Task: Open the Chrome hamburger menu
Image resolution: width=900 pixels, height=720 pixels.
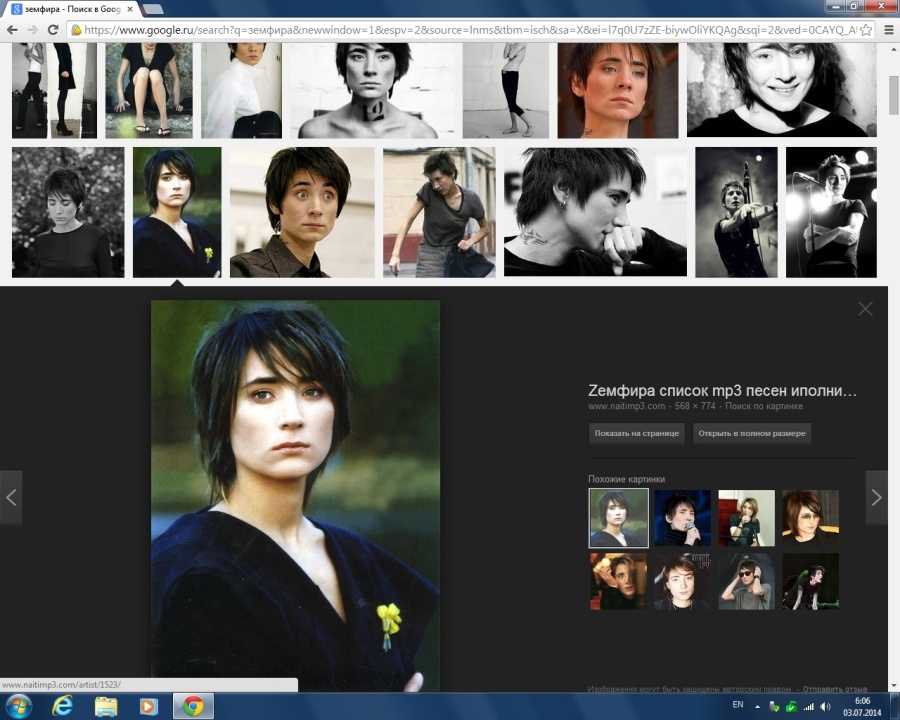Action: click(x=887, y=30)
